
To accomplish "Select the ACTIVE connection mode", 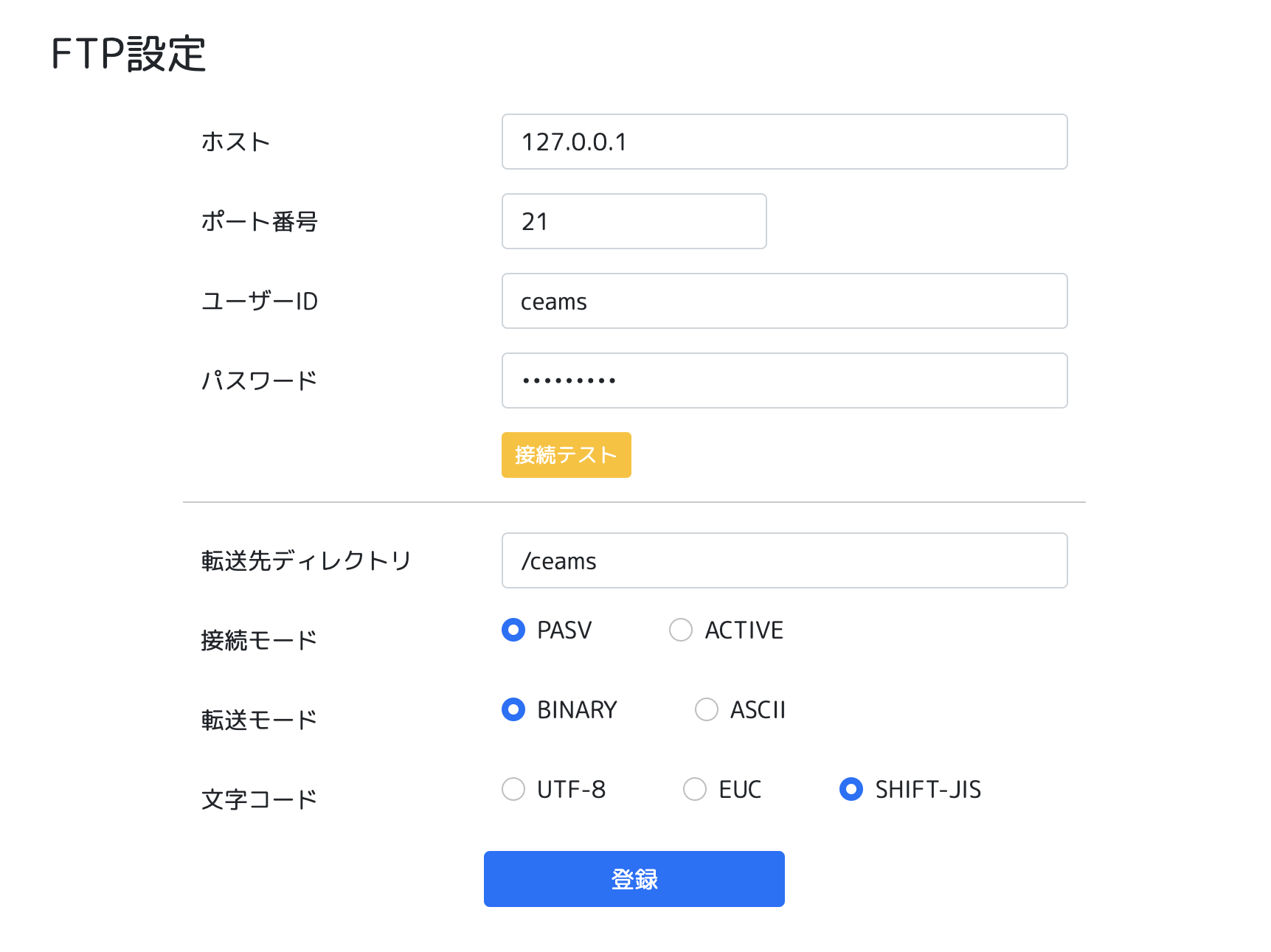I will (x=681, y=630).
